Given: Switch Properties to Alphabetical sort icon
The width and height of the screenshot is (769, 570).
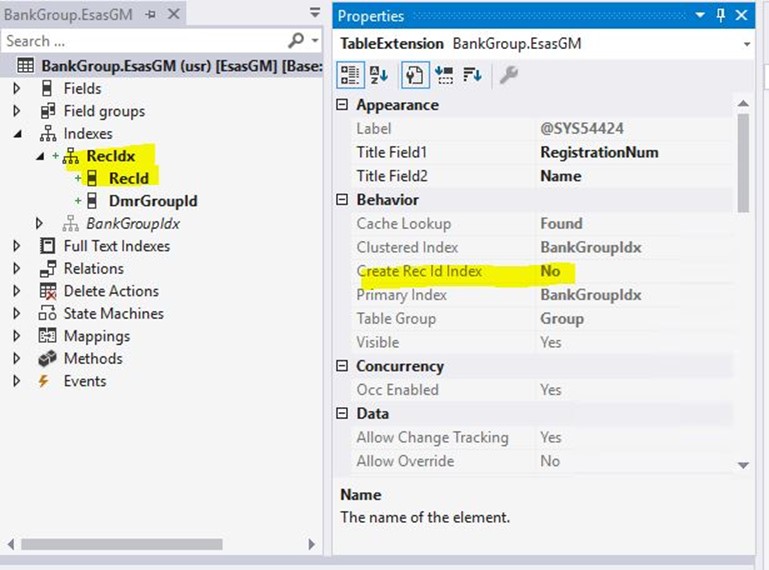Looking at the screenshot, I should (x=379, y=75).
